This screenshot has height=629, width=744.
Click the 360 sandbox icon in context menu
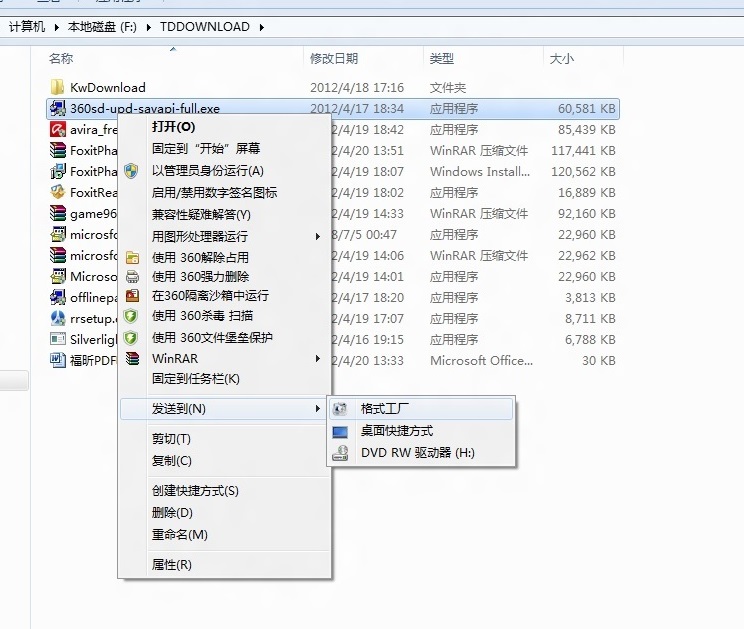pyautogui.click(x=130, y=296)
